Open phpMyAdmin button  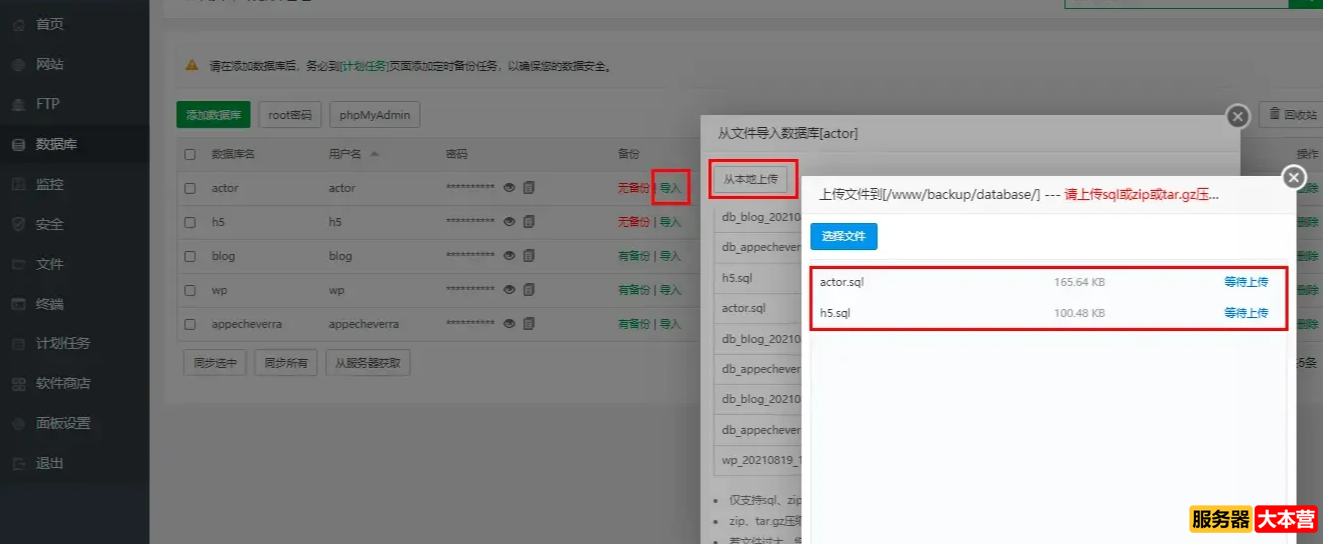(x=374, y=115)
